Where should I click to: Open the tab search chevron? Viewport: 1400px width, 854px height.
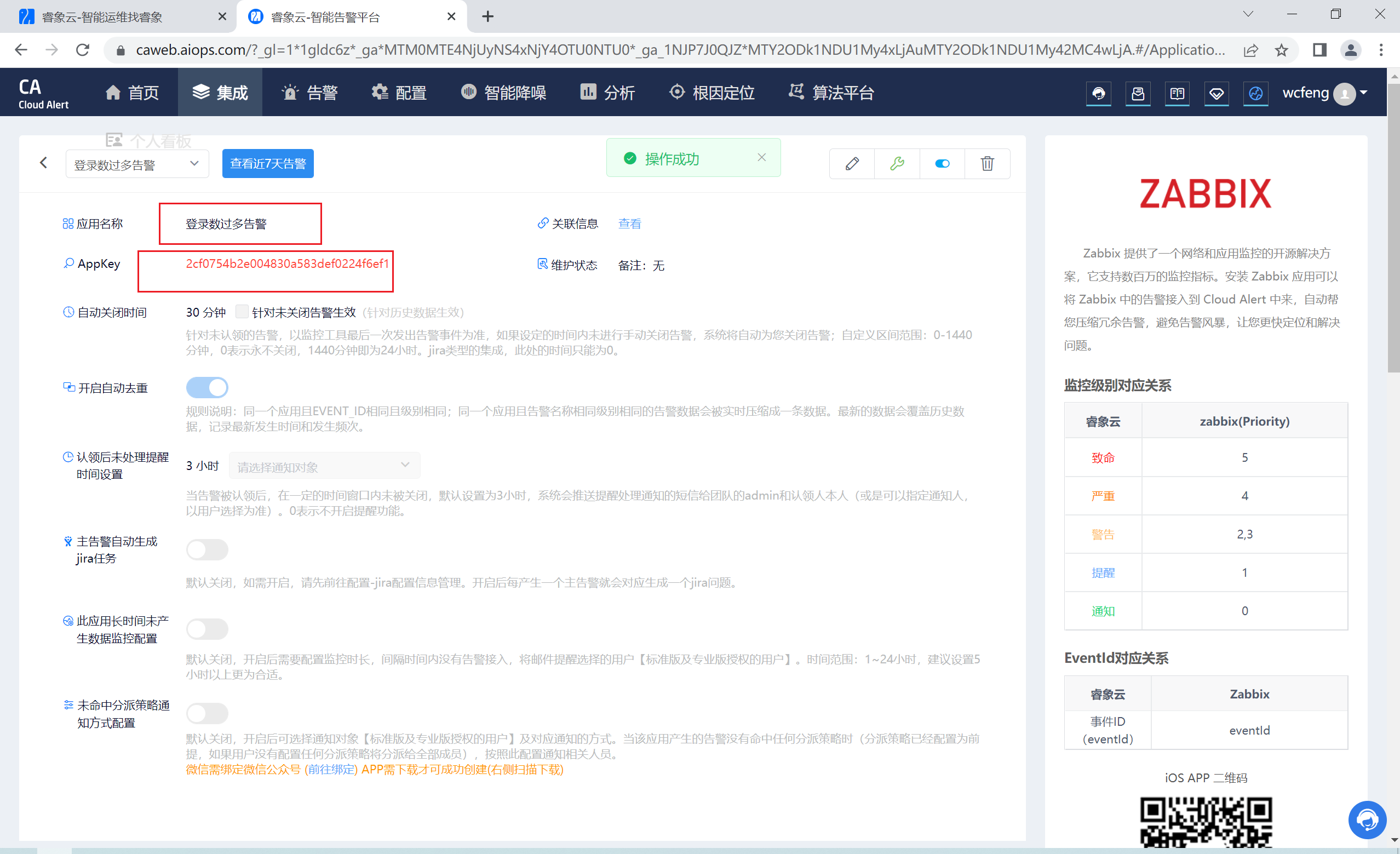1248,14
